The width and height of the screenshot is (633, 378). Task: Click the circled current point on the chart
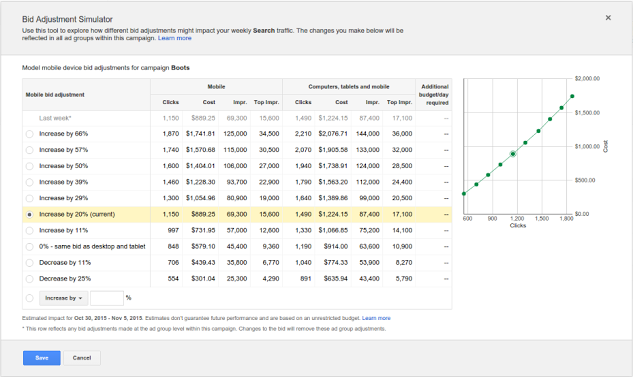(513, 154)
